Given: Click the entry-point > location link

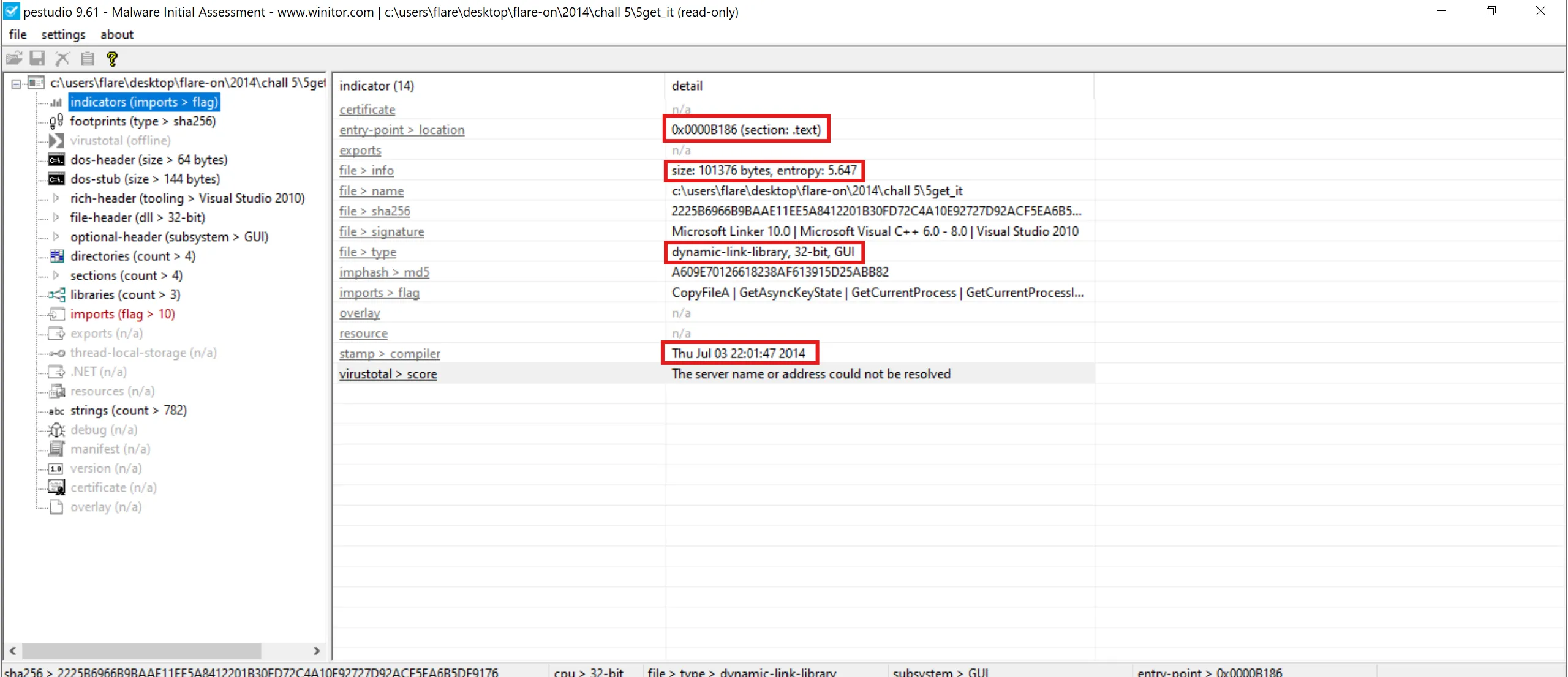Looking at the screenshot, I should [402, 130].
